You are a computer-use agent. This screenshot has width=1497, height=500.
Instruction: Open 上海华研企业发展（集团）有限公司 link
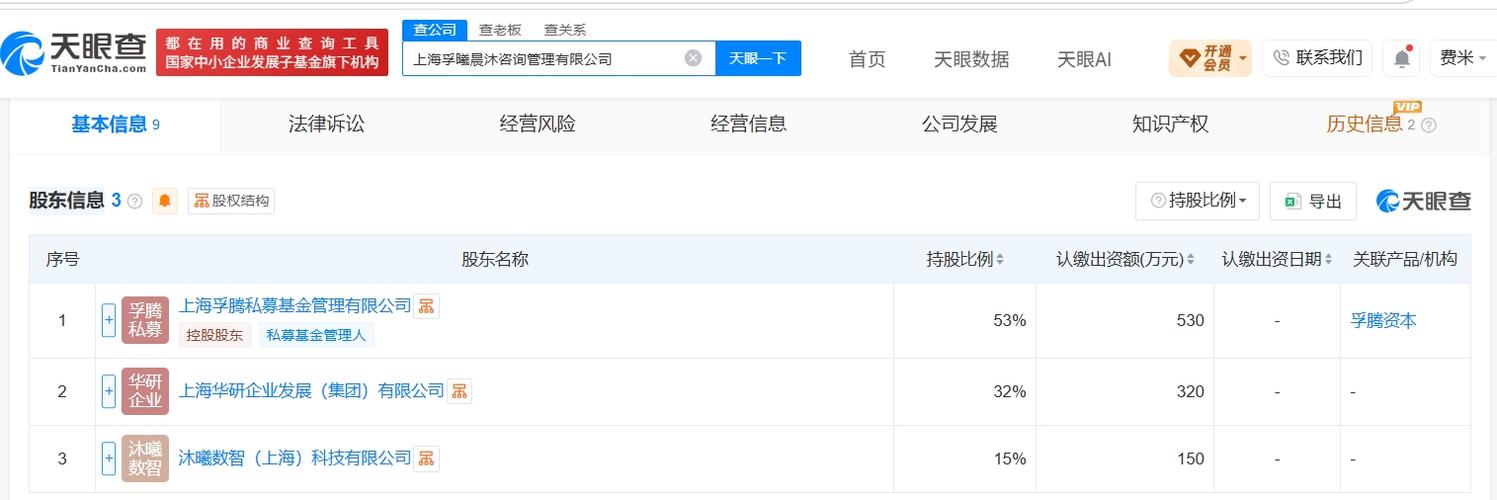tap(311, 390)
